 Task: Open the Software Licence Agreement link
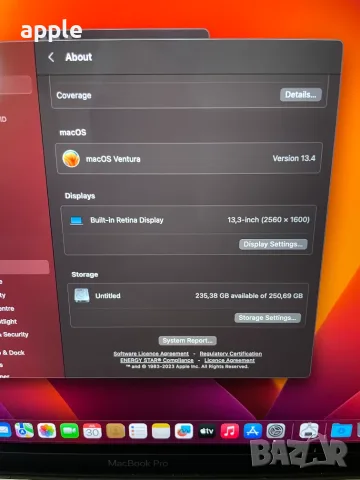coord(151,354)
